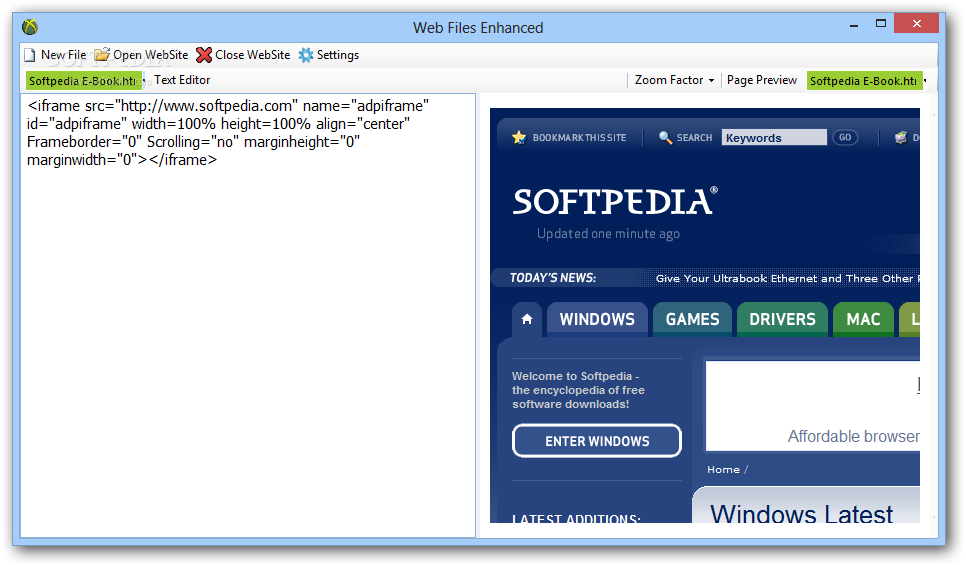
Task: Click the GO search button
Action: [x=845, y=137]
